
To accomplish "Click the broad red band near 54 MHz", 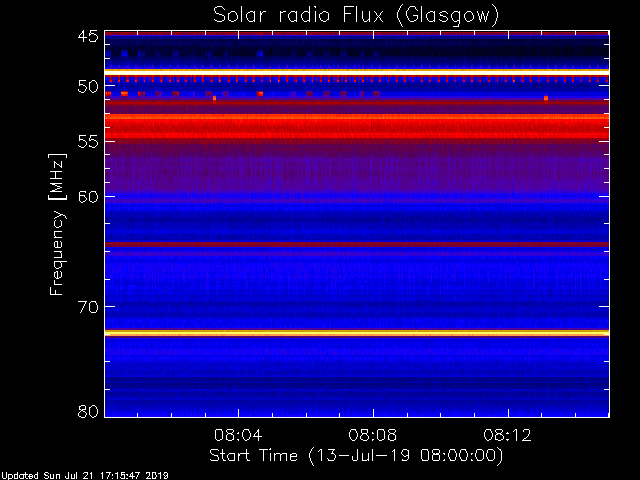I will pyautogui.click(x=357, y=127).
